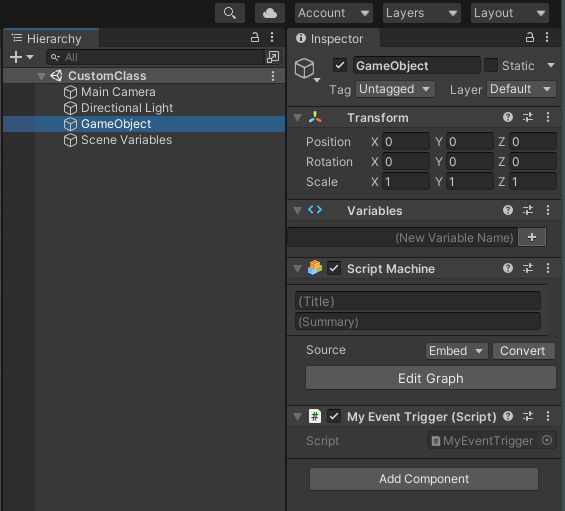Click the Scale Z field
The height and width of the screenshot is (511, 565).
[x=533, y=182]
